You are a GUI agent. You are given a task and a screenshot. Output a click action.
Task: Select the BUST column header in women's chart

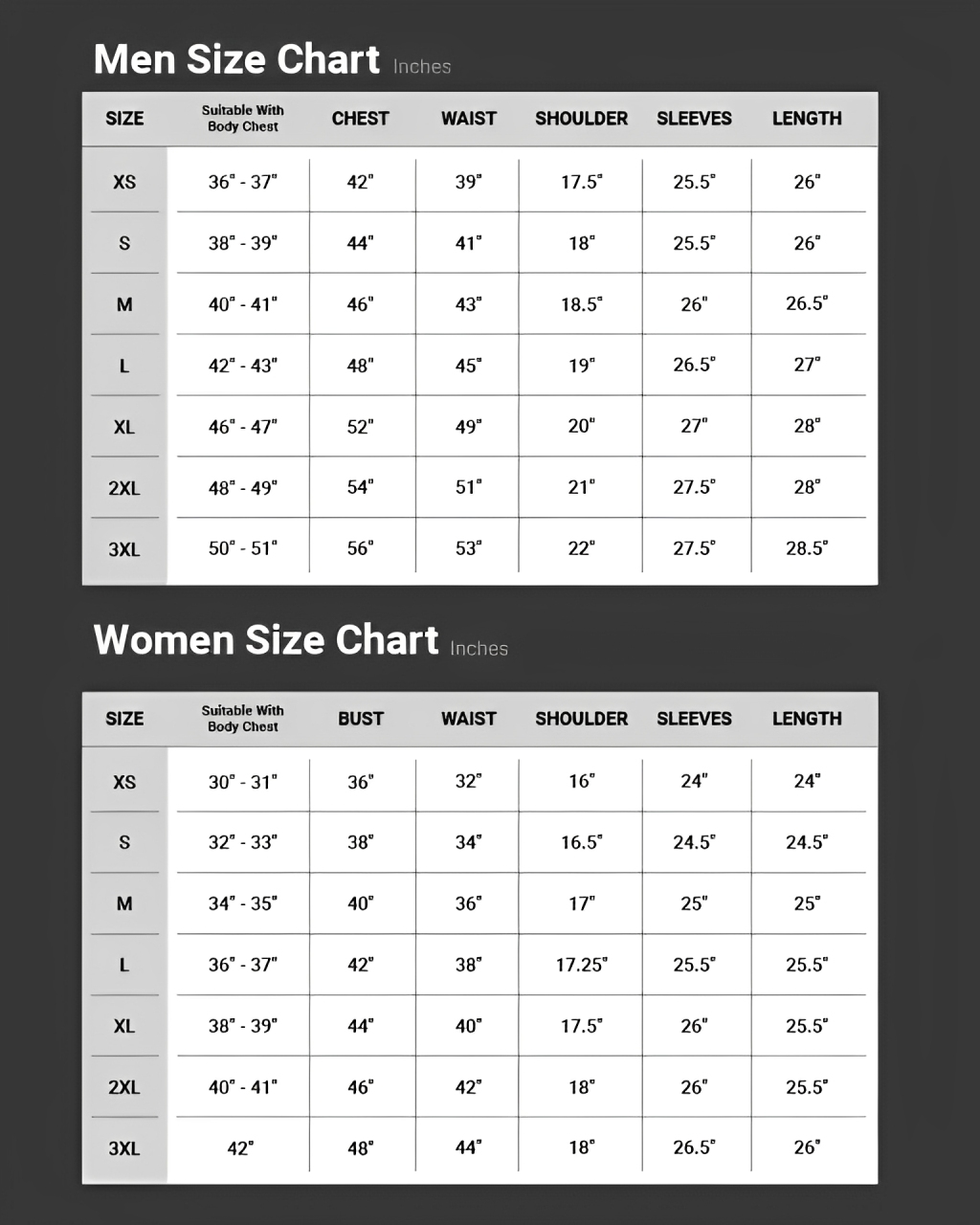click(x=360, y=719)
